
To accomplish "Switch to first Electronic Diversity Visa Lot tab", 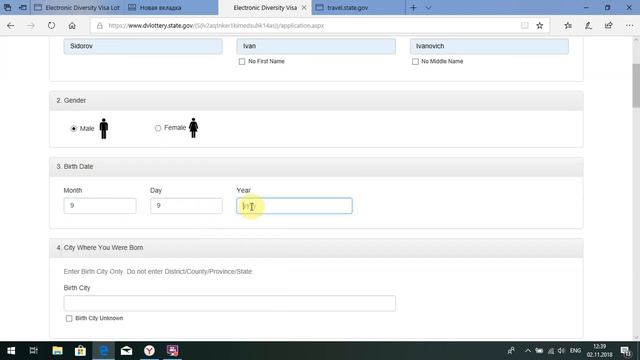I will coord(77,7).
